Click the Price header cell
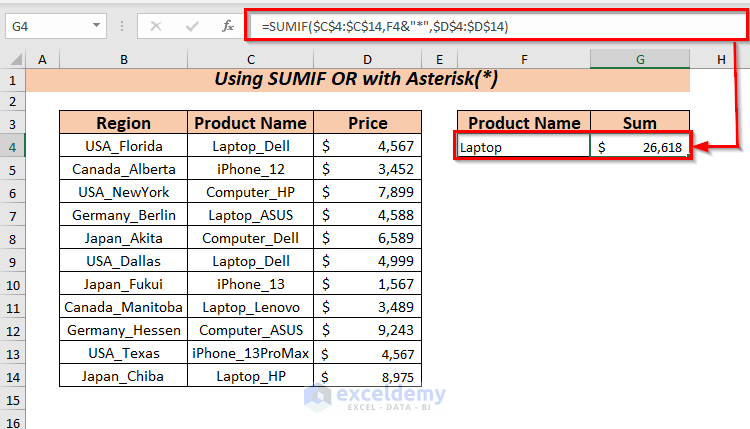This screenshot has height=429, width=750. [367, 123]
